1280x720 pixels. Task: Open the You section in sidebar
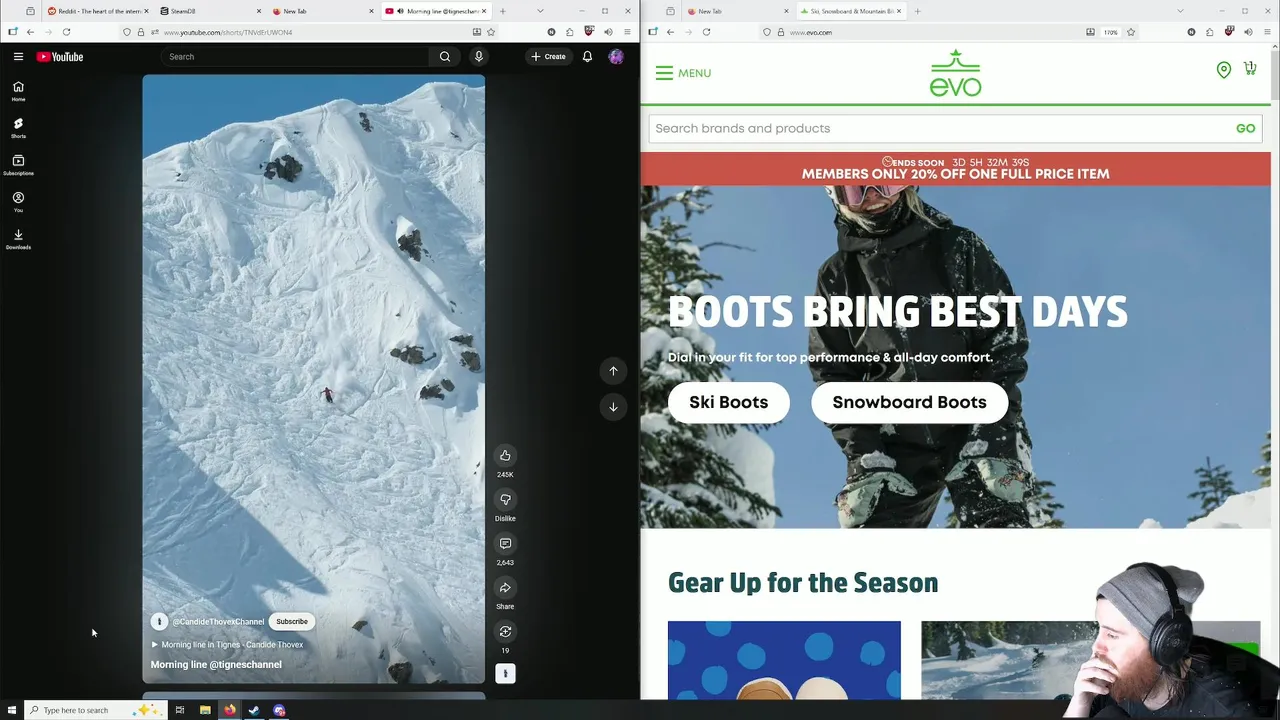coord(18,202)
